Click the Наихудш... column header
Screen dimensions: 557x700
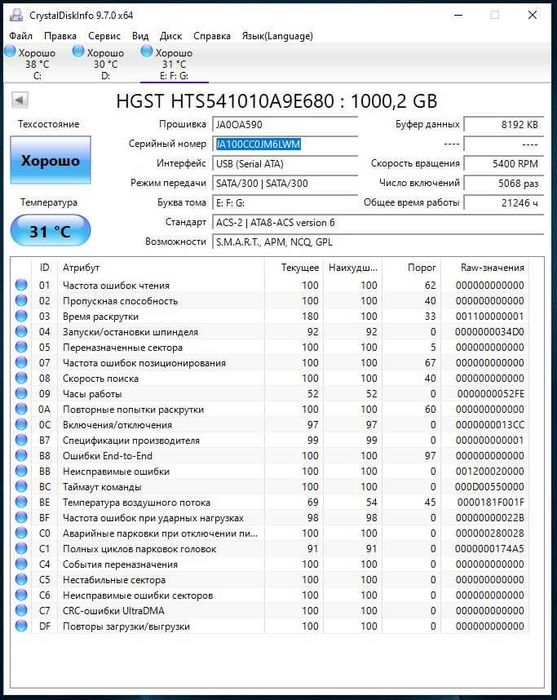coord(353,267)
